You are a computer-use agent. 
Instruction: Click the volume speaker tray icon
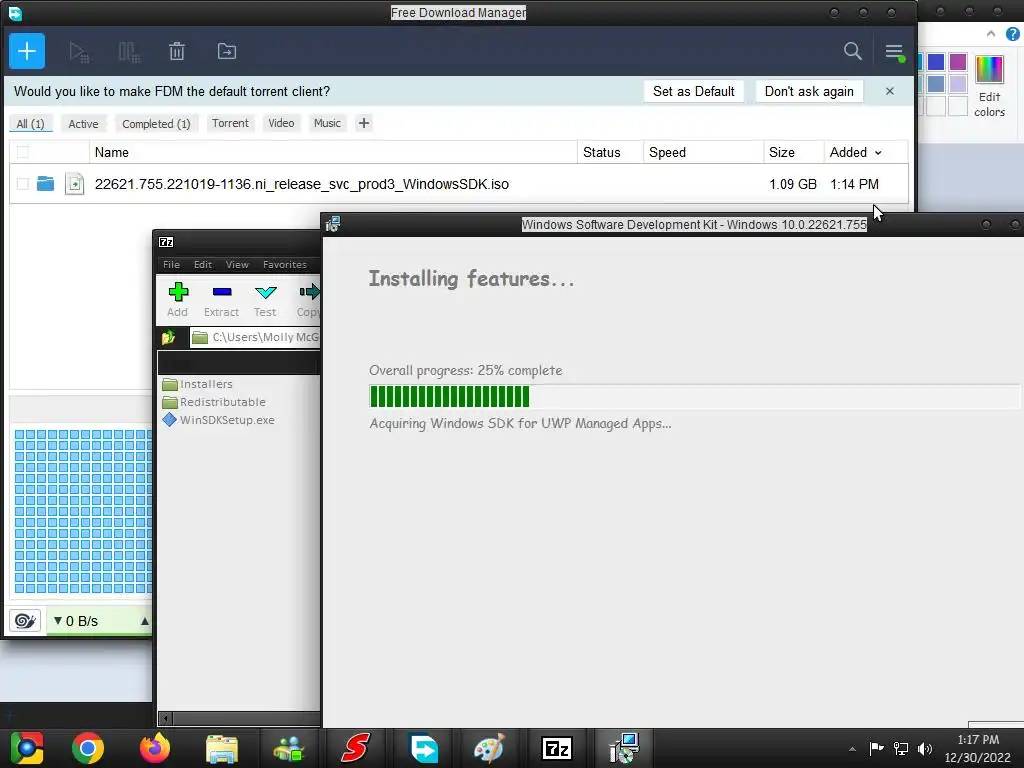[x=924, y=749]
